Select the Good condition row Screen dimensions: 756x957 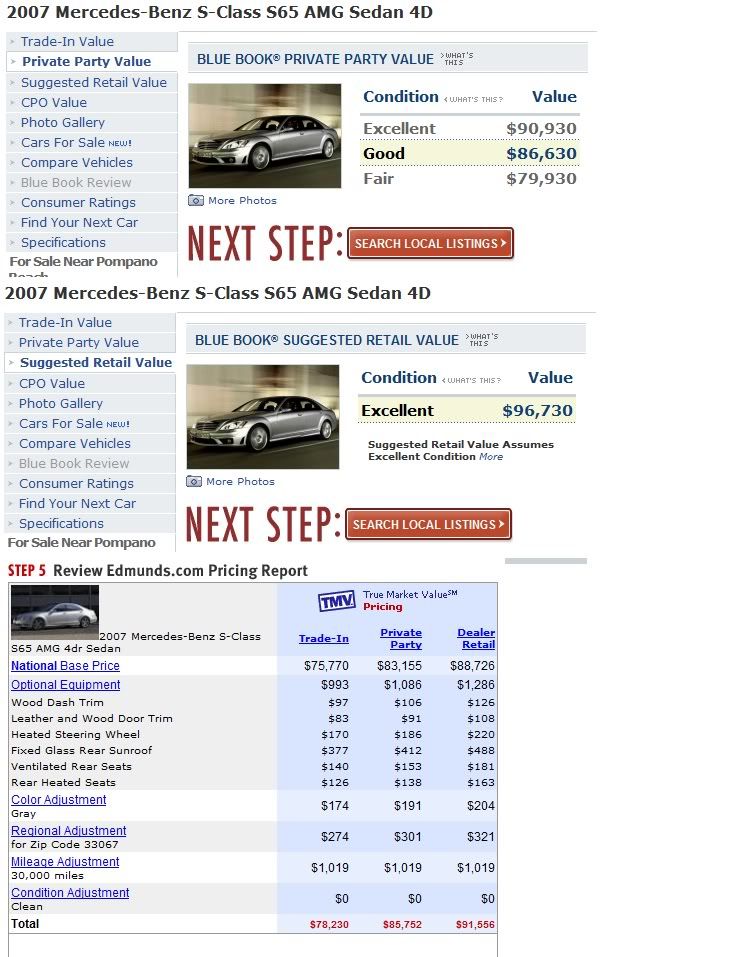[x=469, y=154]
